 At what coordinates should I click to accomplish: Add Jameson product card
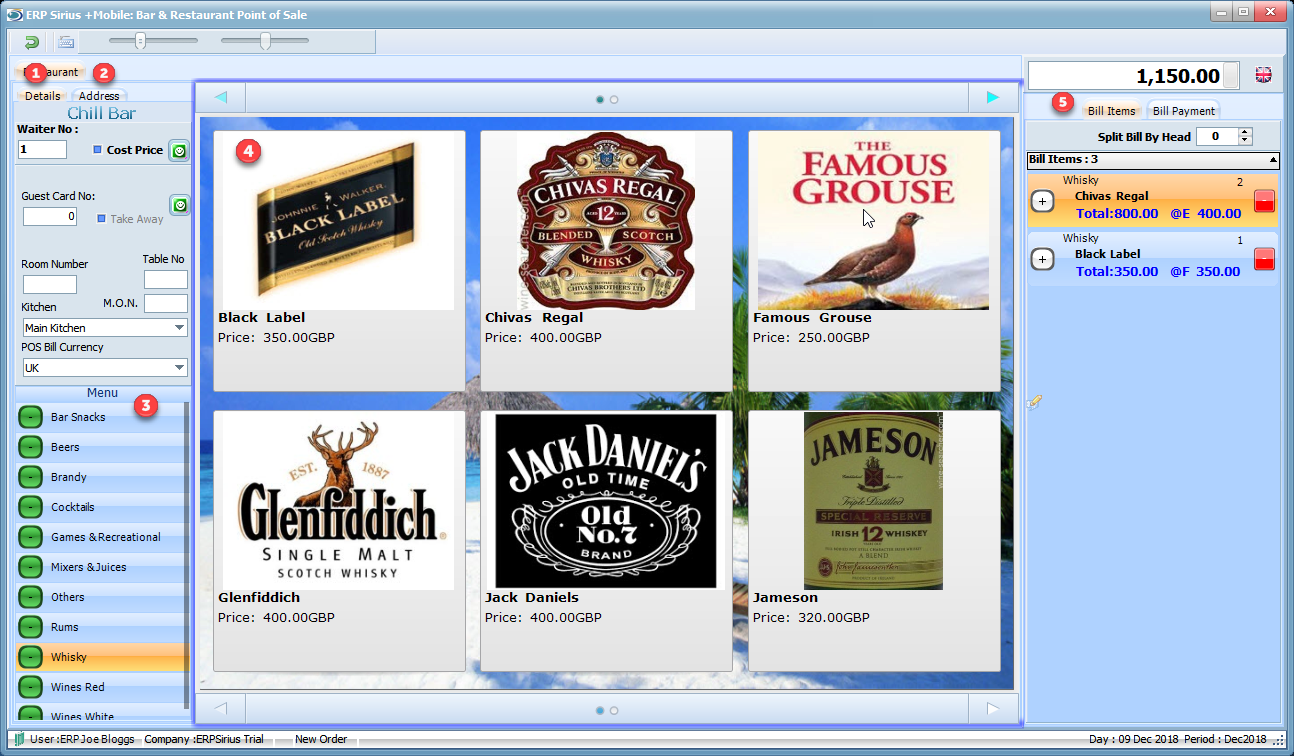pos(874,541)
